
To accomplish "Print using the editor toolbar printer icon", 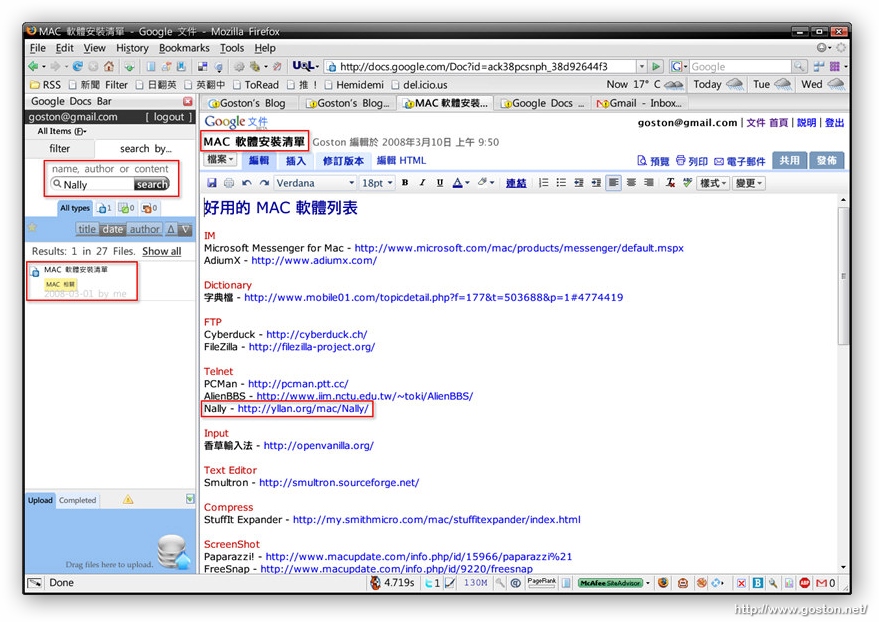I will [229, 183].
